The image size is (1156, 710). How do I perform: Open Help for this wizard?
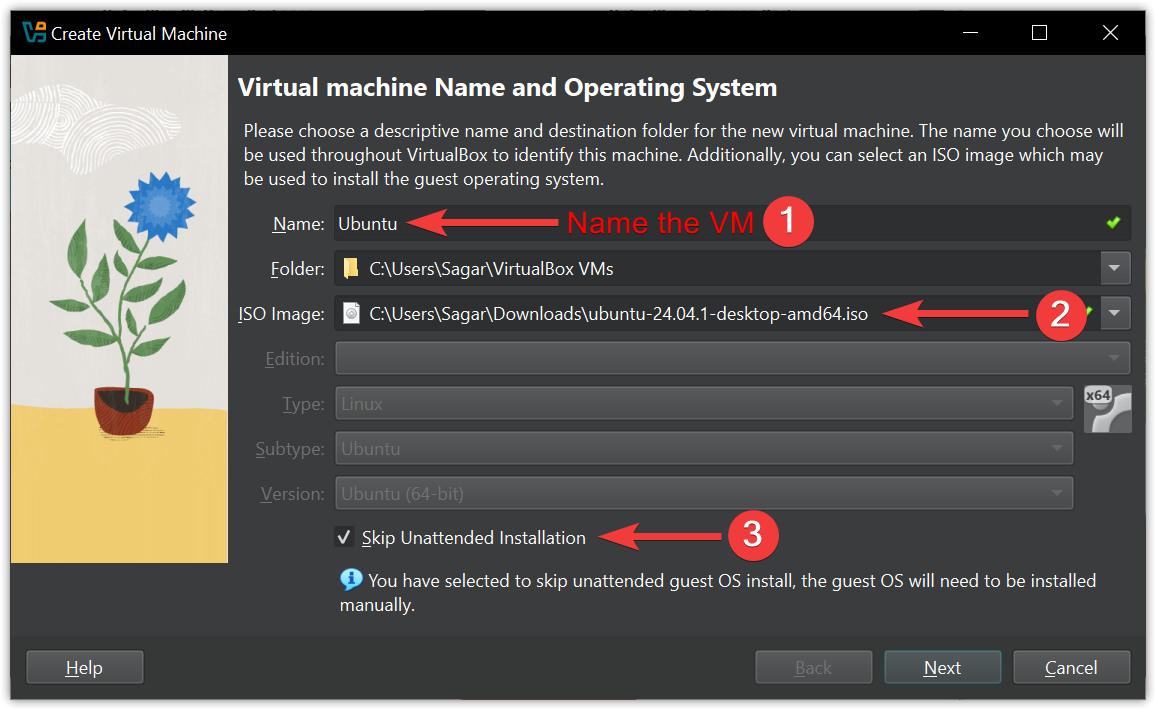pos(84,668)
